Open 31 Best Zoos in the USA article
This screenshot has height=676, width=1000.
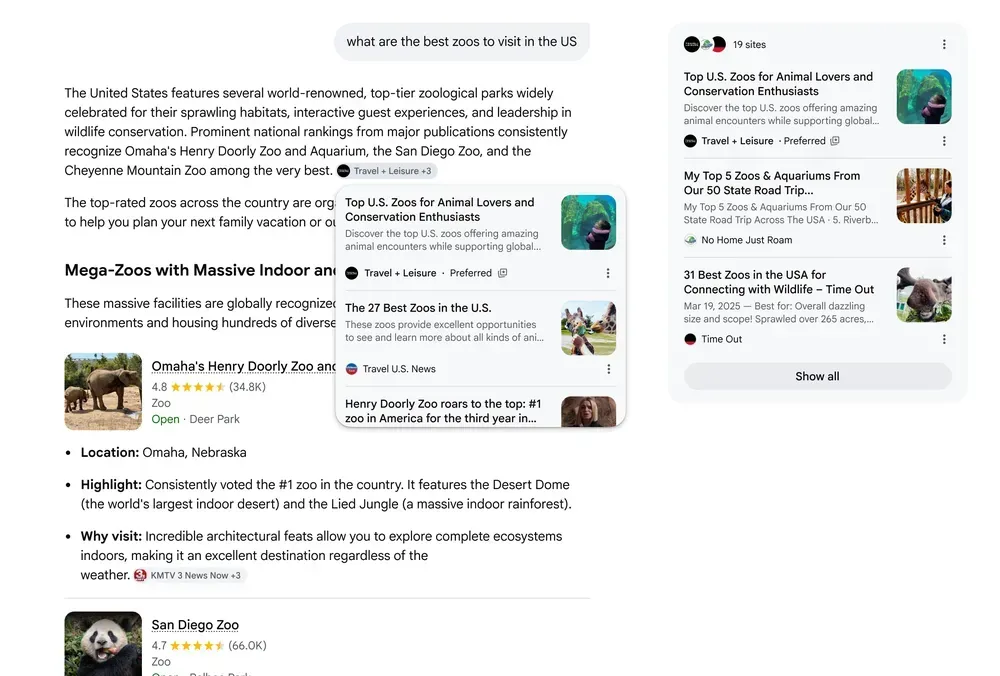pyautogui.click(x=779, y=282)
